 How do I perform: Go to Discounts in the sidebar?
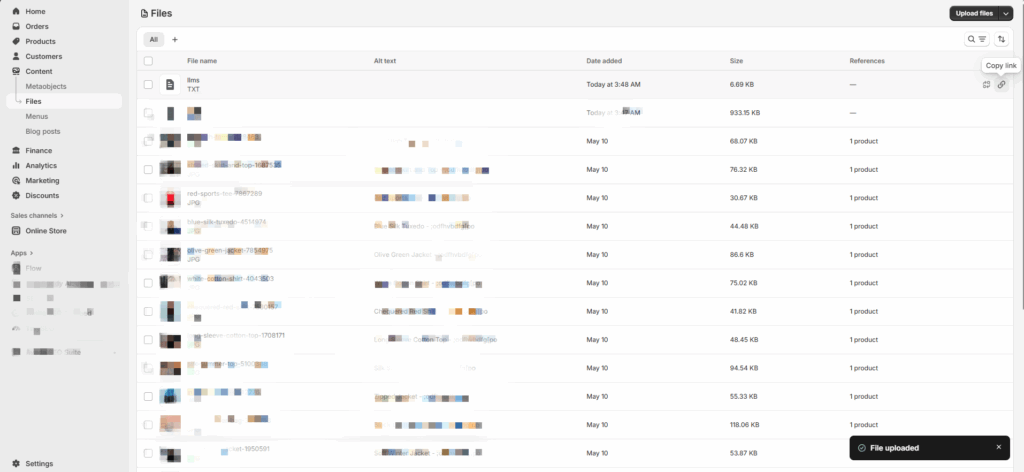pyautogui.click(x=42, y=195)
